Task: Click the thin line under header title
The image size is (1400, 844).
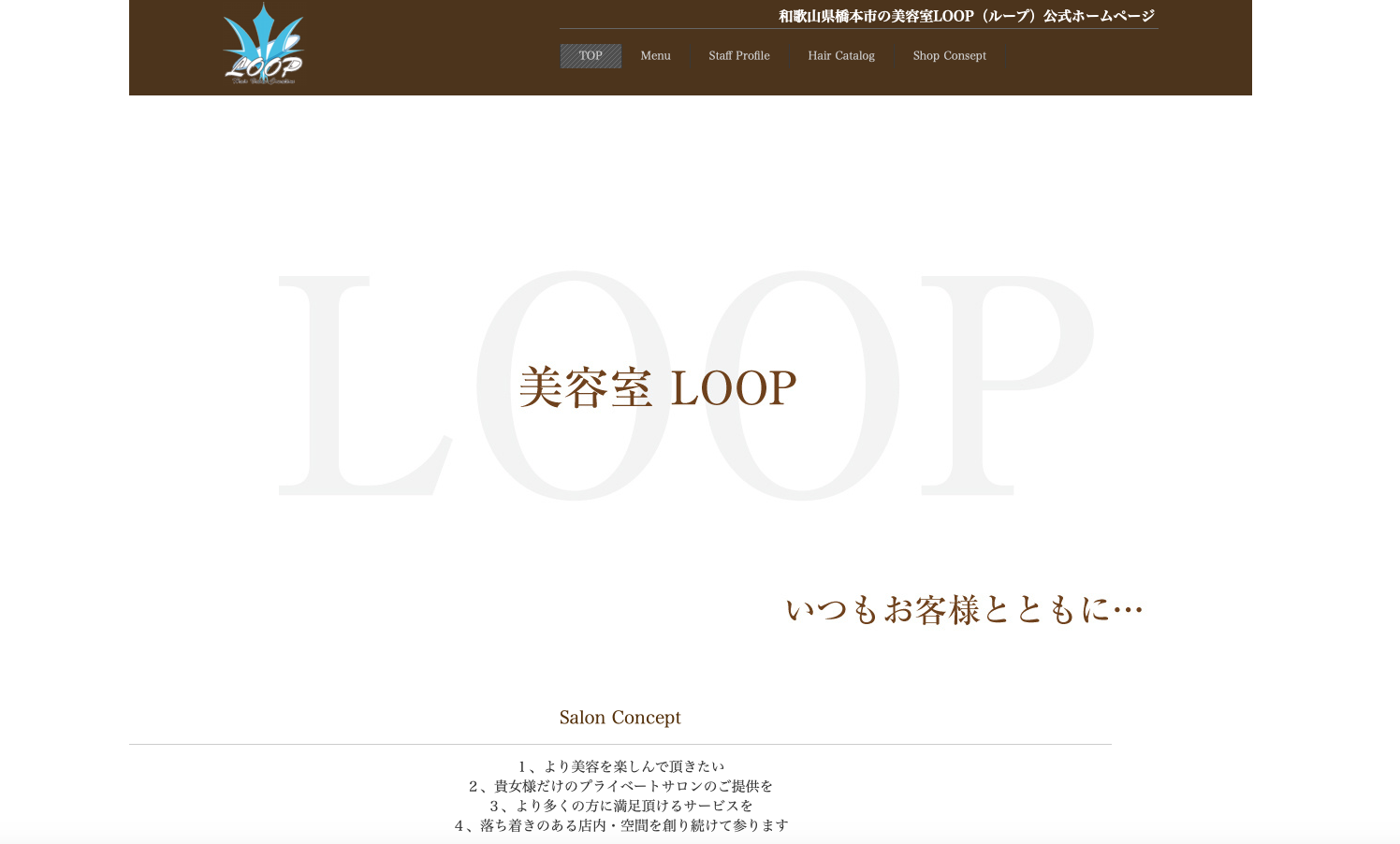Action: (858, 29)
